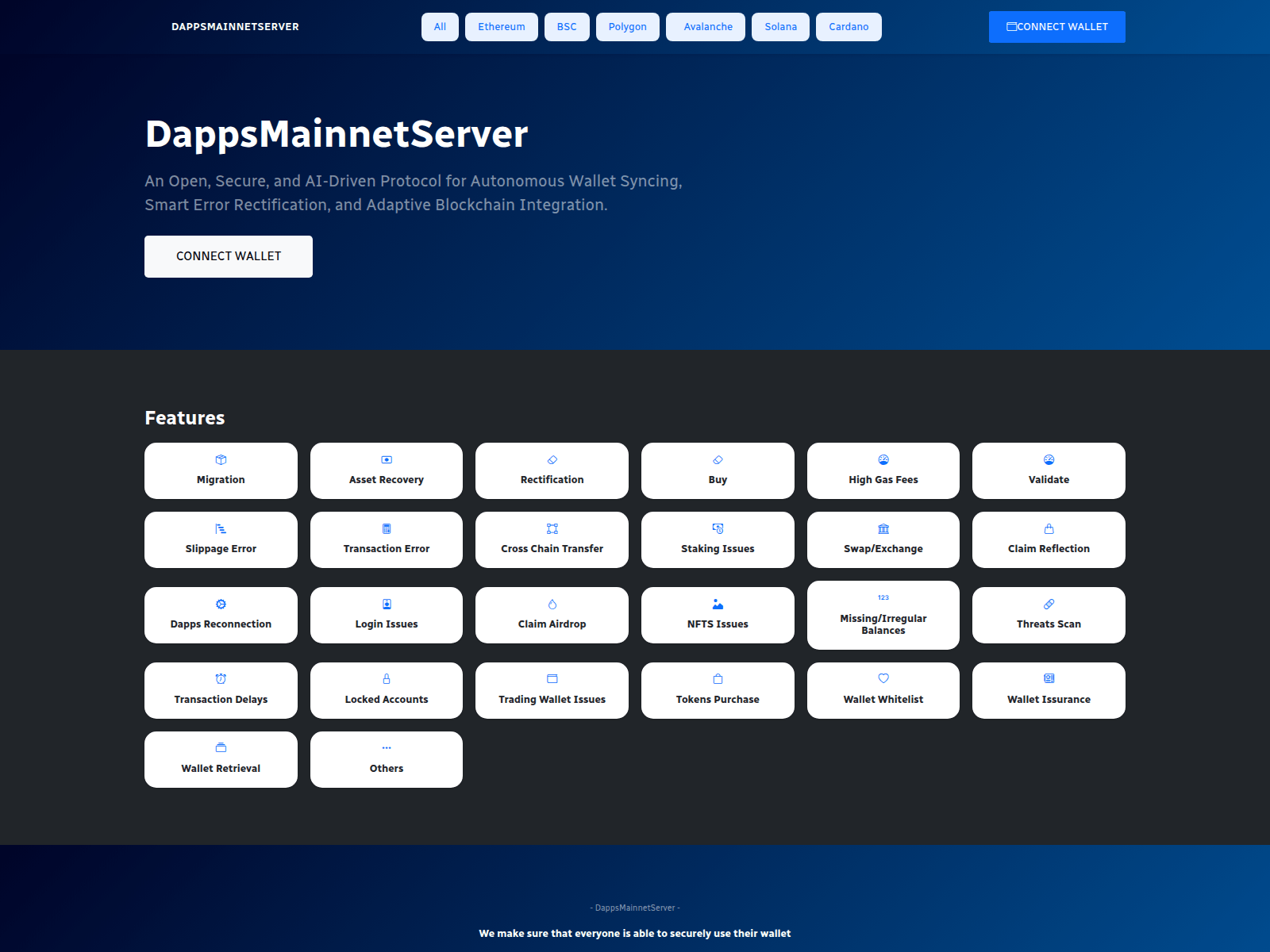The width and height of the screenshot is (1270, 952).
Task: Choose the Tokens Purchase label
Action: 718,700
